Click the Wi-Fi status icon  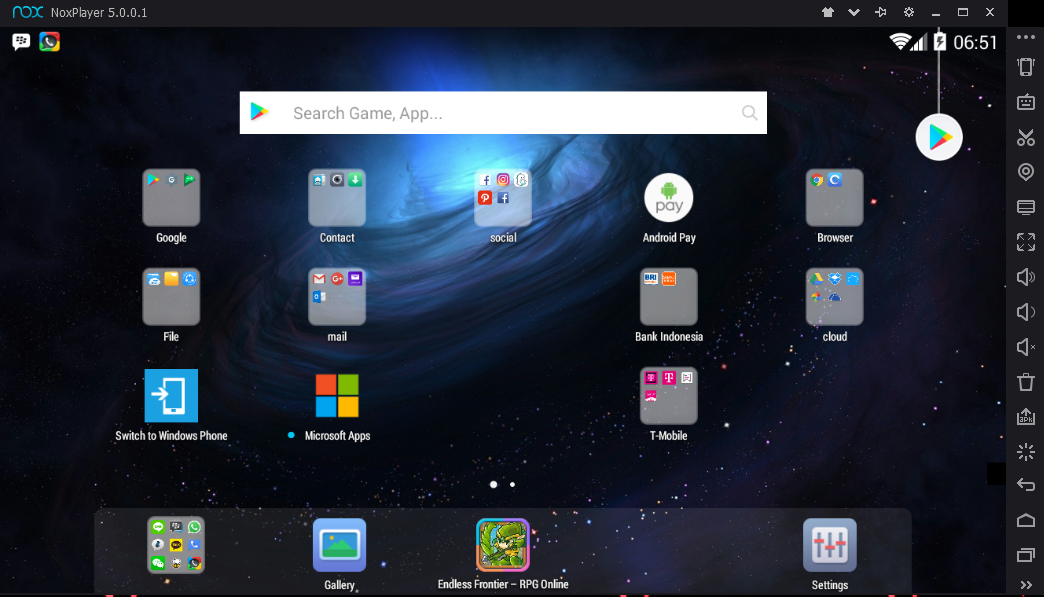[900, 42]
